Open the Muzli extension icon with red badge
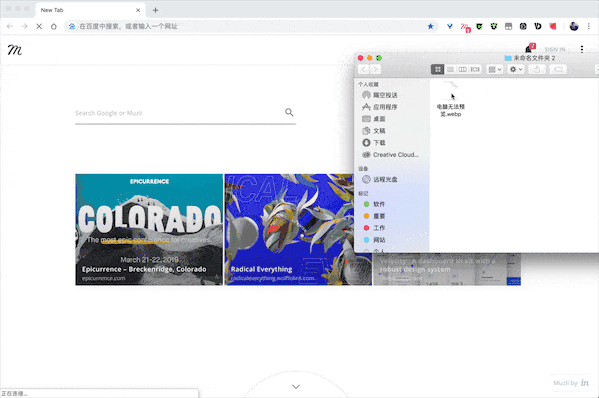Image resolution: width=599 pixels, height=398 pixels. click(465, 27)
